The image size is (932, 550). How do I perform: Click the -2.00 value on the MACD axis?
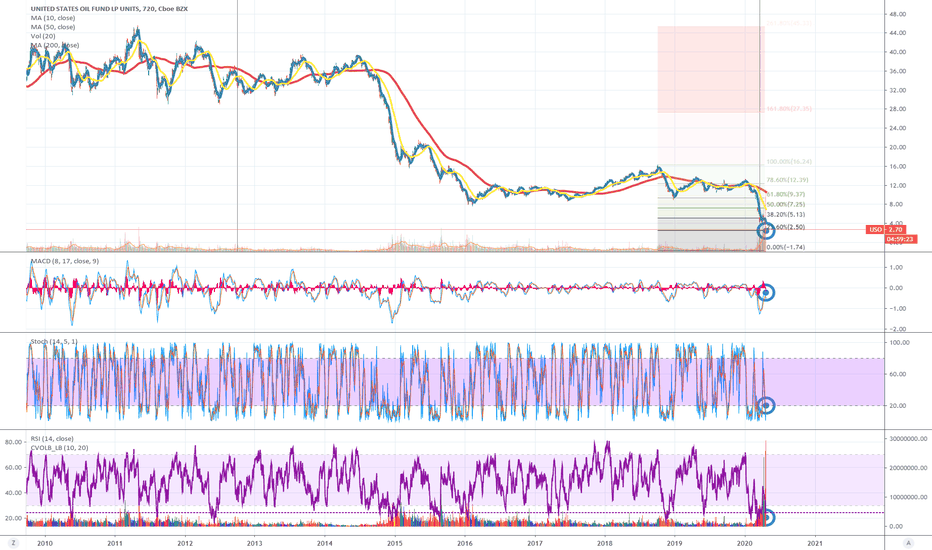tap(898, 329)
